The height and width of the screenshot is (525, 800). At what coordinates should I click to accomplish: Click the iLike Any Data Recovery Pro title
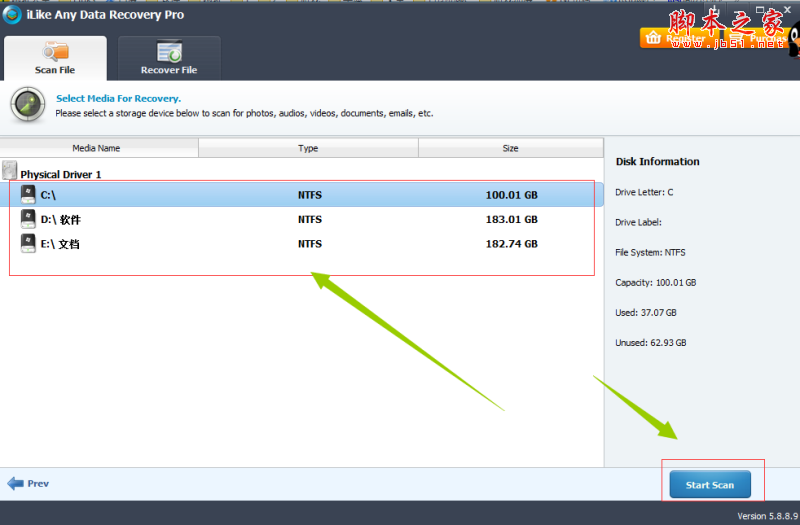[x=105, y=15]
